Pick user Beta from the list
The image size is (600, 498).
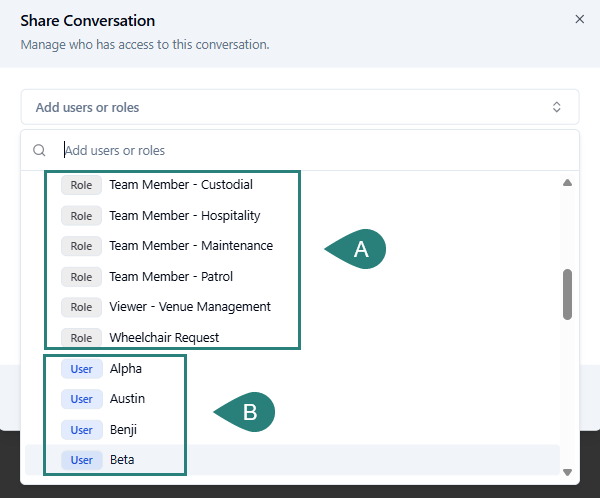click(x=122, y=460)
